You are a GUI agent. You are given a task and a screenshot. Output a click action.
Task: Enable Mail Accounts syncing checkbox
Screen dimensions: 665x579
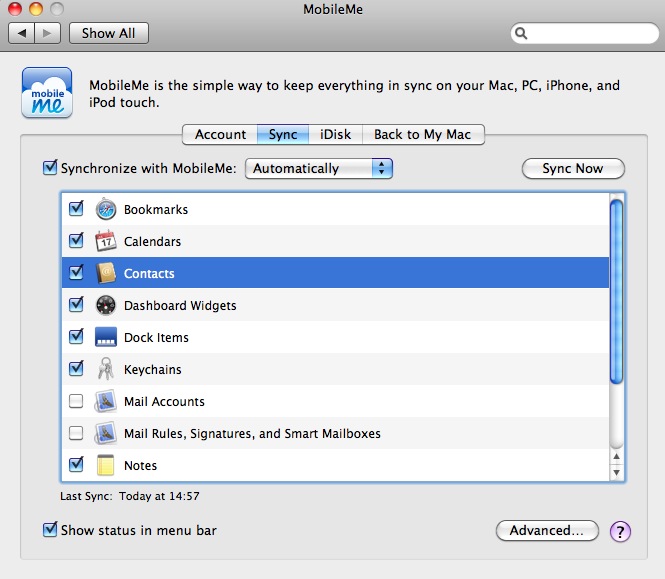76,401
